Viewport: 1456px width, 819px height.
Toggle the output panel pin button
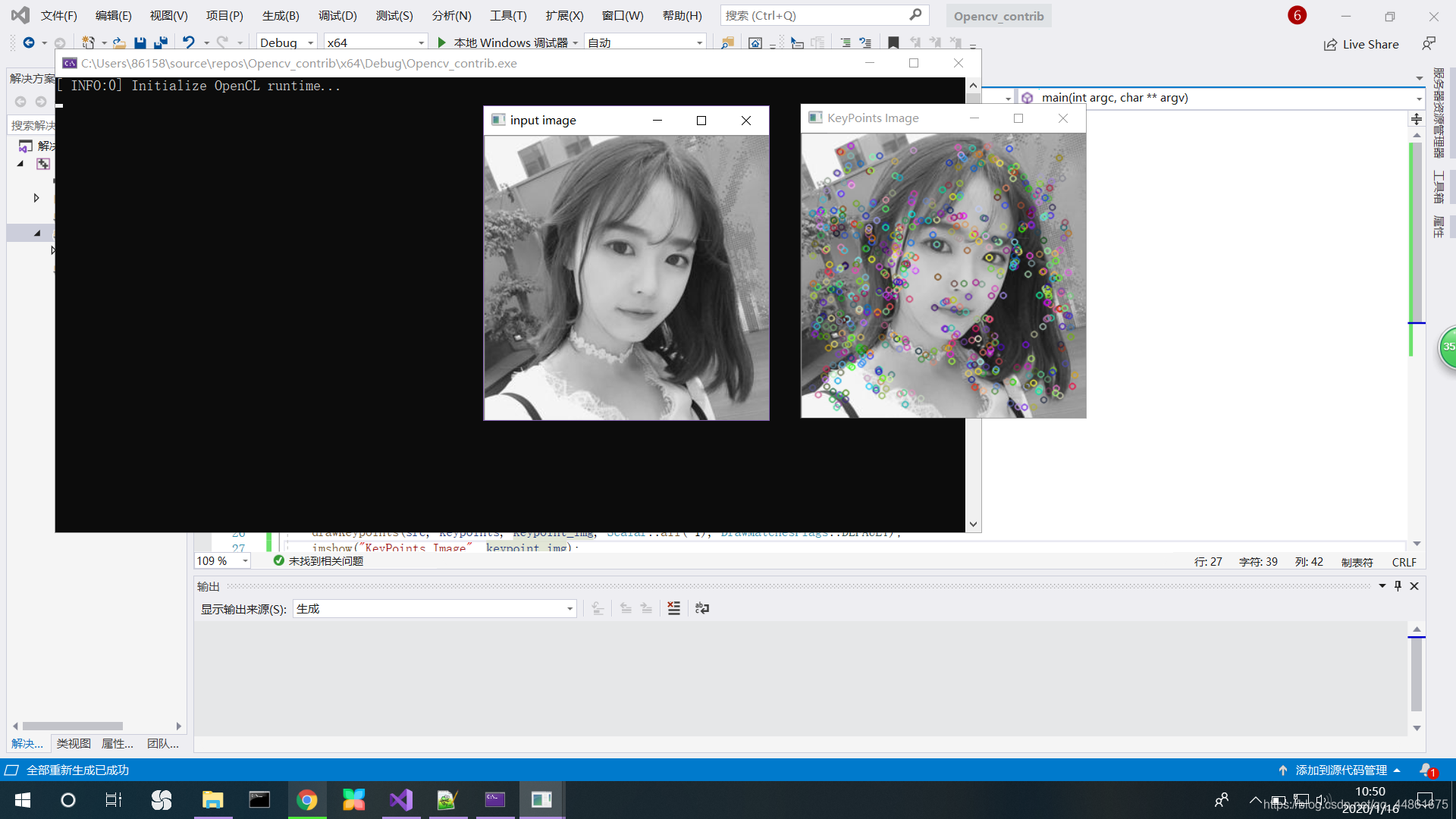pos(1398,585)
